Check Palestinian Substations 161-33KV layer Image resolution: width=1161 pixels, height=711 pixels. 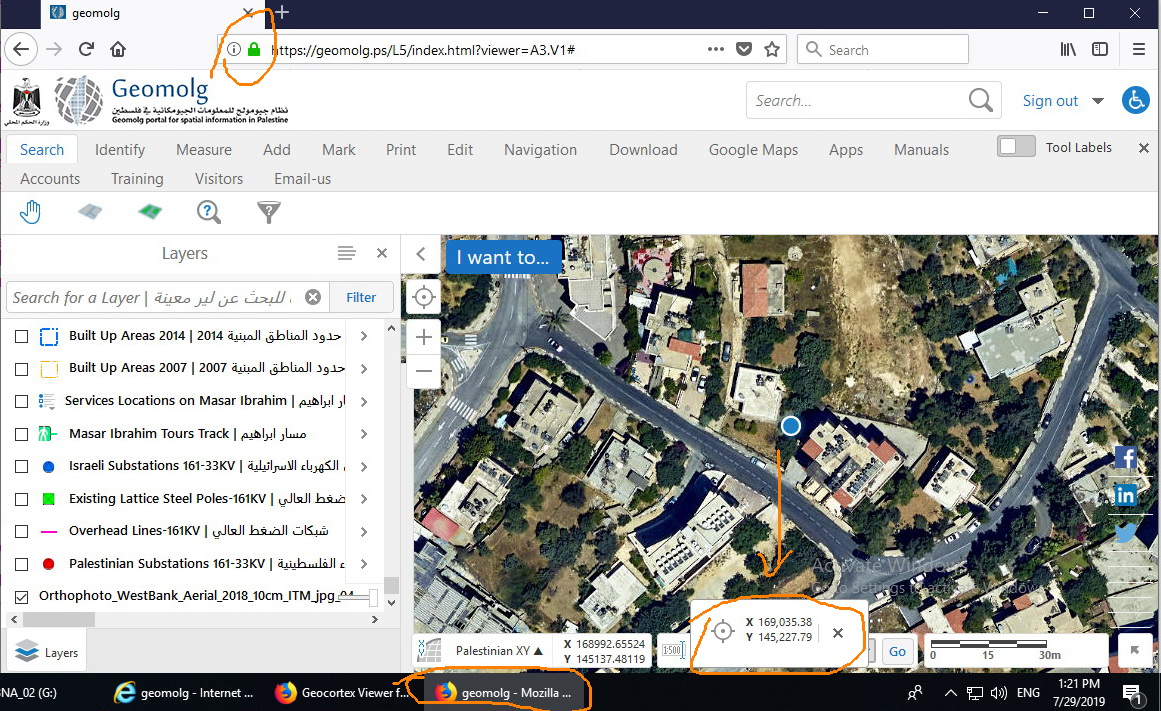point(21,564)
